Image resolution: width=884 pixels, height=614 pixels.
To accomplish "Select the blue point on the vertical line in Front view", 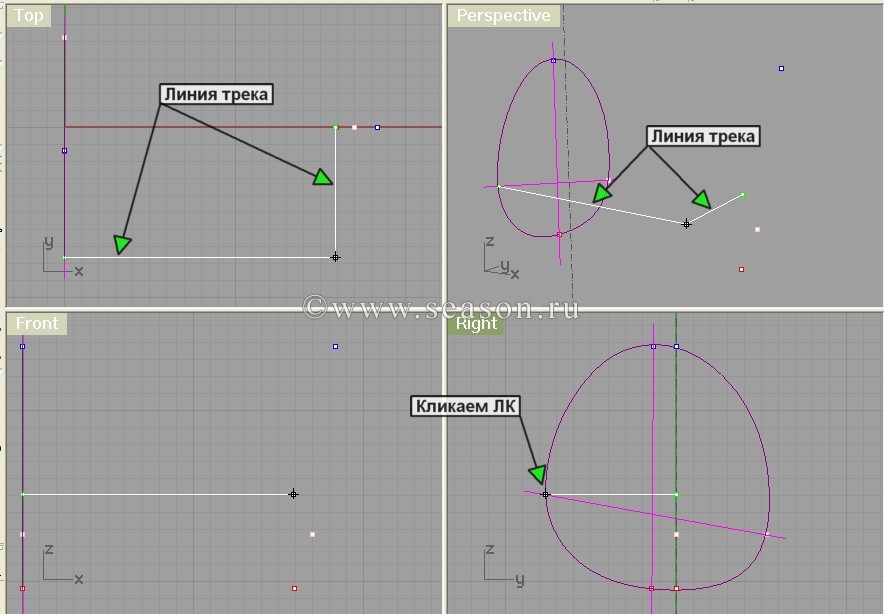I will 23,346.
